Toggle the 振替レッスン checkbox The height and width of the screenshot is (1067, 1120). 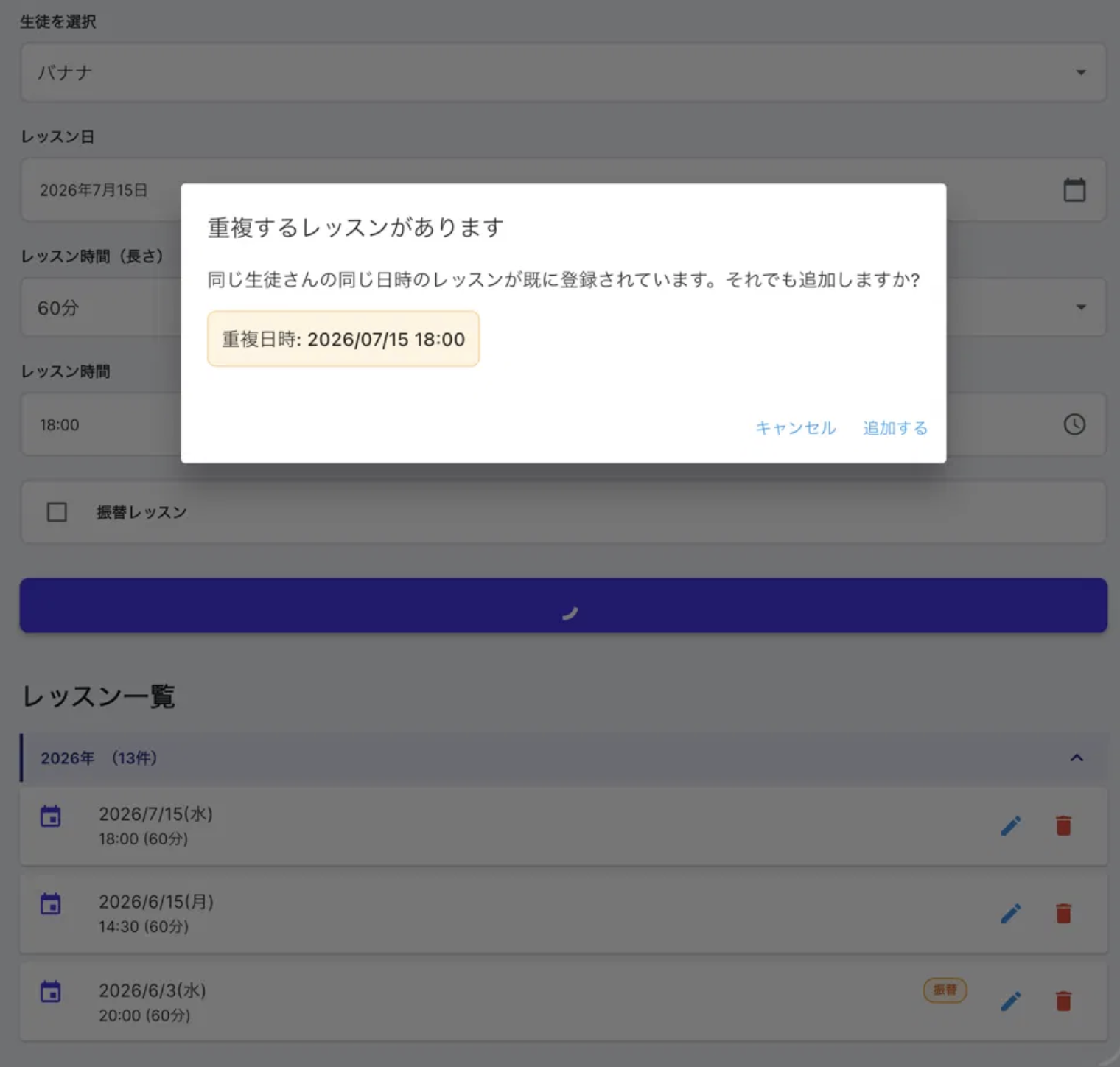[x=57, y=512]
